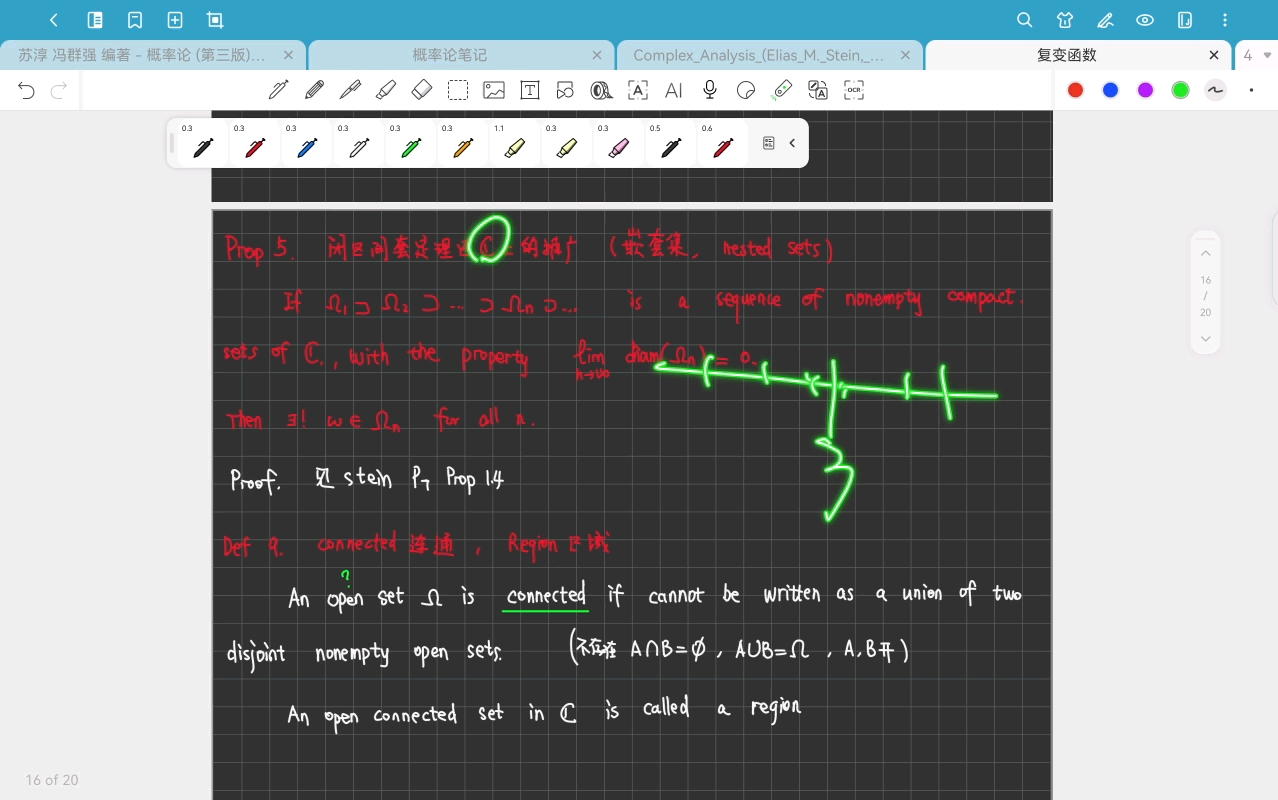Screen dimensions: 1278x800
Task: Pick the red color swatch
Action: point(1075,90)
